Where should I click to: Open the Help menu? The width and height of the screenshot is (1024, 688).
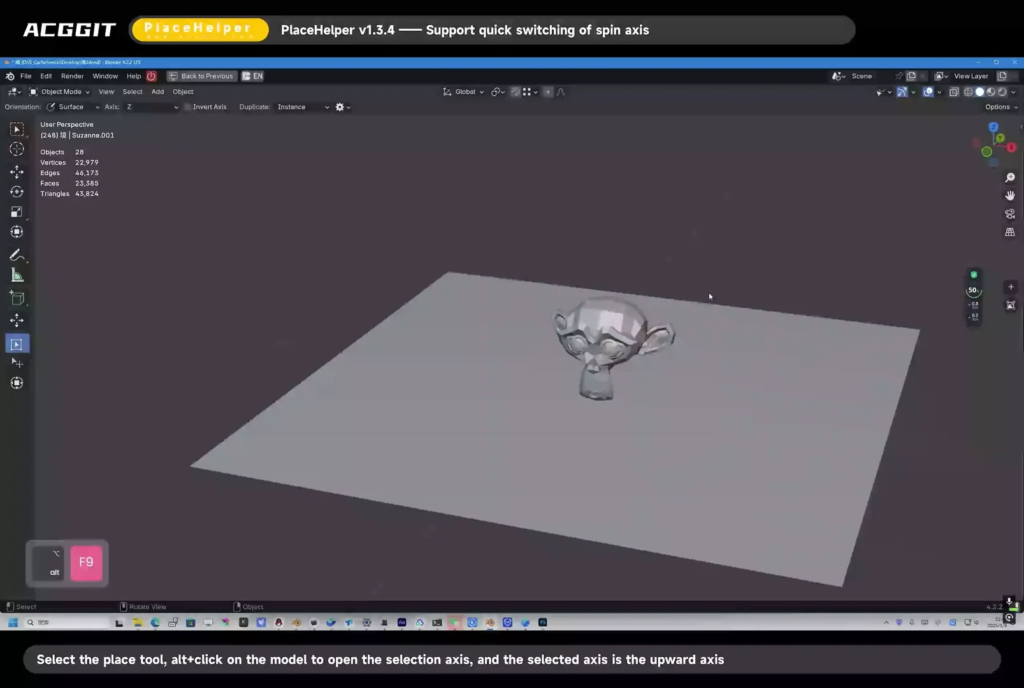pyautogui.click(x=133, y=76)
